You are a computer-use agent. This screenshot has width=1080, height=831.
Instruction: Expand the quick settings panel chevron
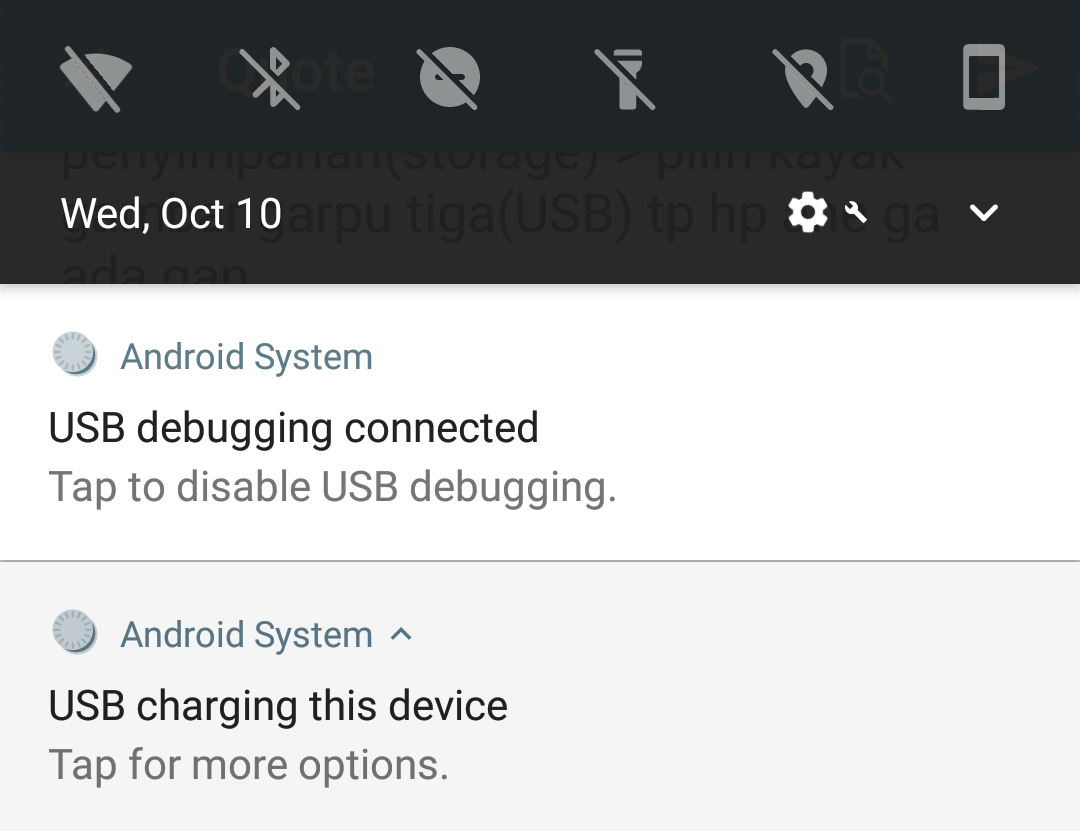pos(984,212)
